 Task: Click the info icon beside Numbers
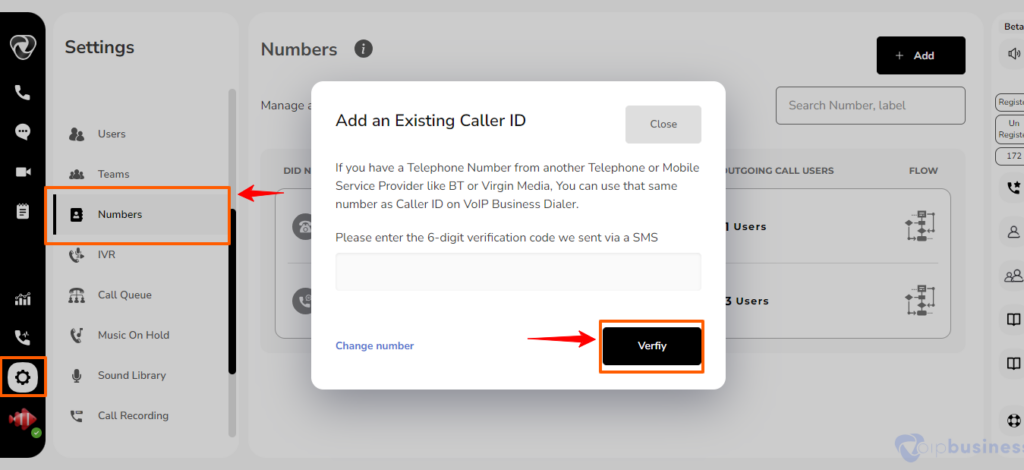pos(363,49)
